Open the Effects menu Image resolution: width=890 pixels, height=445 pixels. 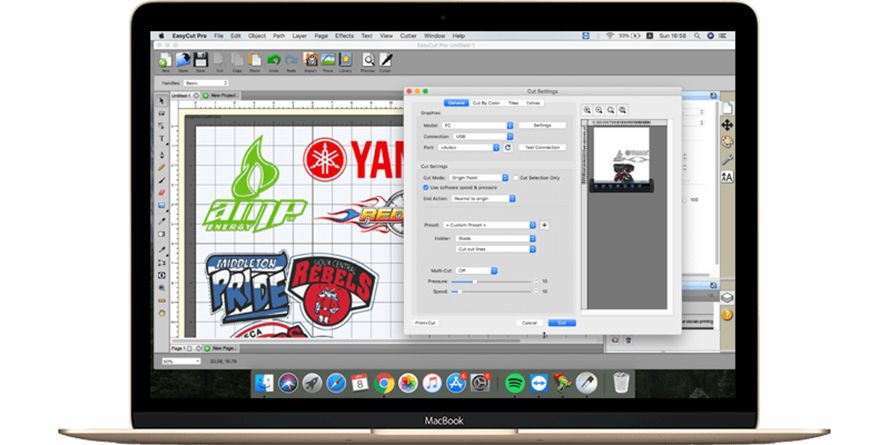point(345,35)
